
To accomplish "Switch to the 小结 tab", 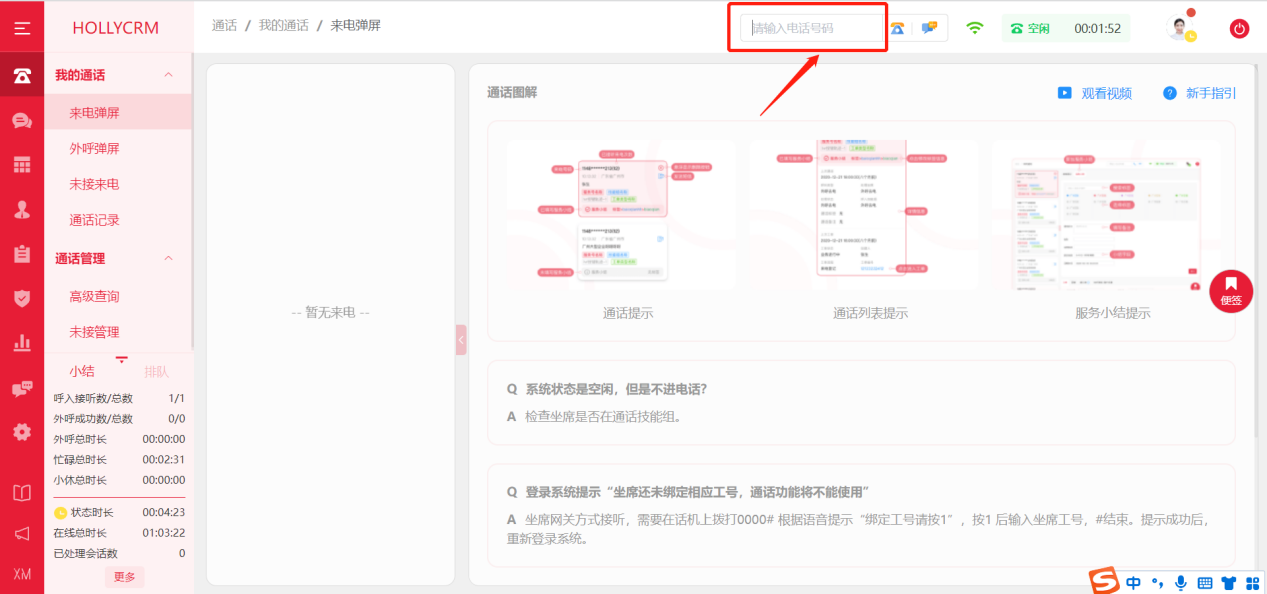I will point(82,371).
